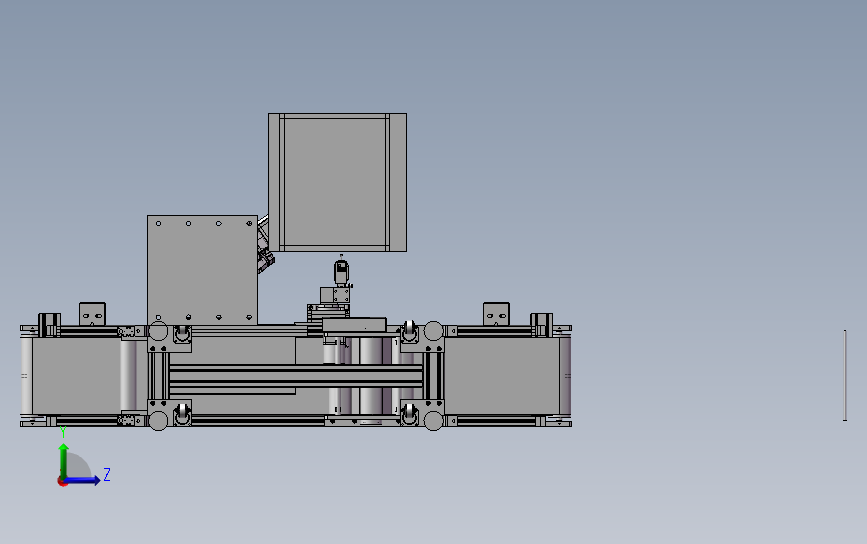Select the thin vertical bar at the far right
The width and height of the screenshot is (867, 544).
(845, 375)
